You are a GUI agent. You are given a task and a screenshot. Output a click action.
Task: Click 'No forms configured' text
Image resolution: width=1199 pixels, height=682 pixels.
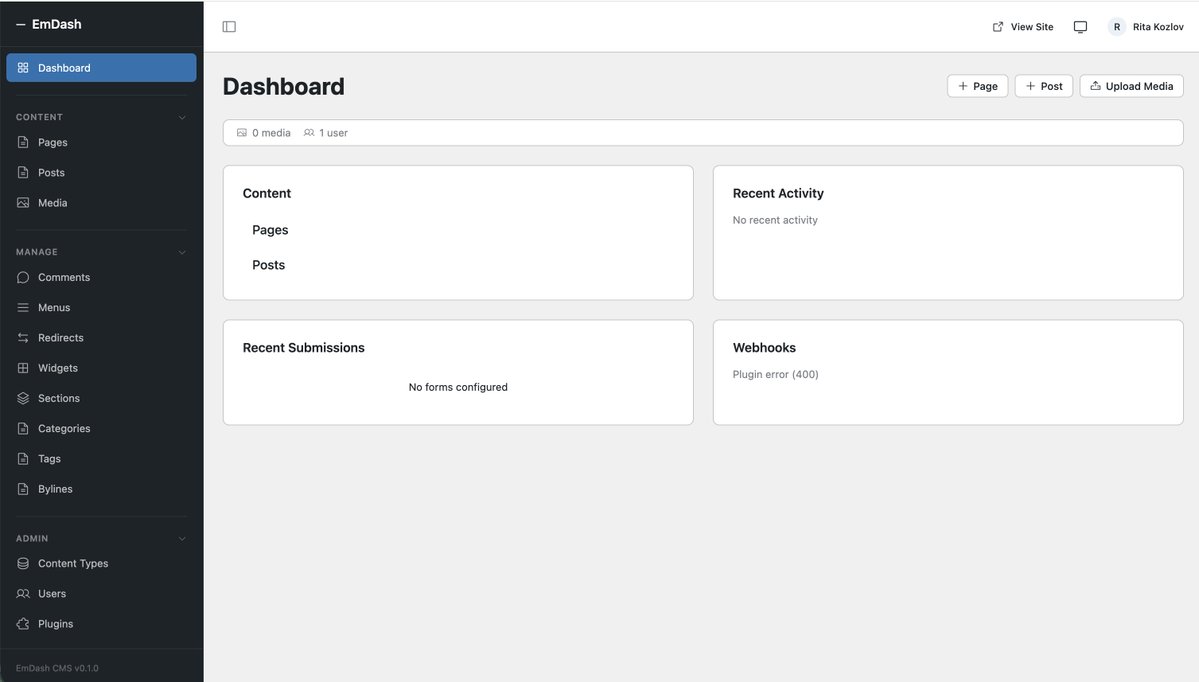pyautogui.click(x=458, y=388)
